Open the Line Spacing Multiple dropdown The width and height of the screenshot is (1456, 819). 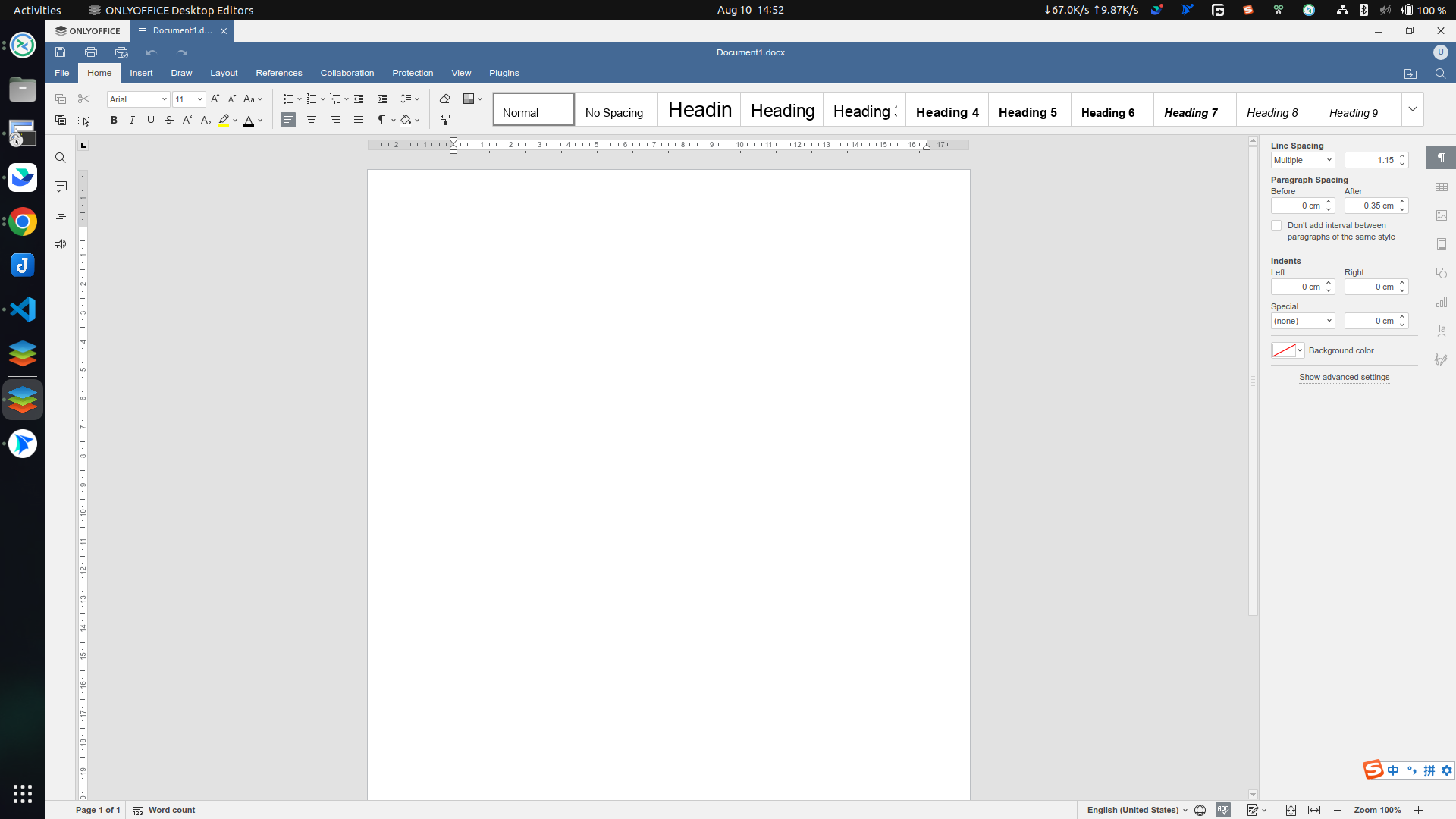point(1303,160)
